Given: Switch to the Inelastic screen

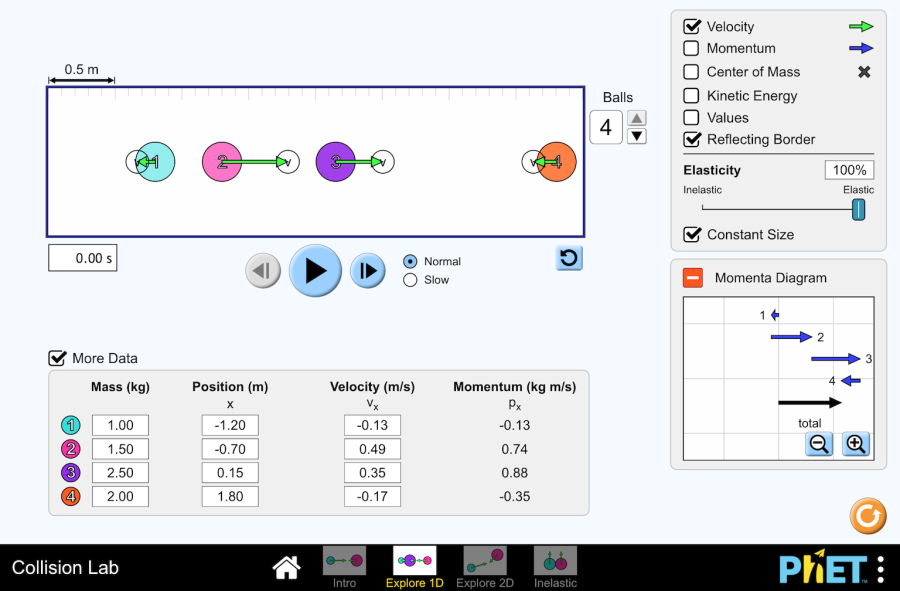Looking at the screenshot, I should pyautogui.click(x=555, y=566).
